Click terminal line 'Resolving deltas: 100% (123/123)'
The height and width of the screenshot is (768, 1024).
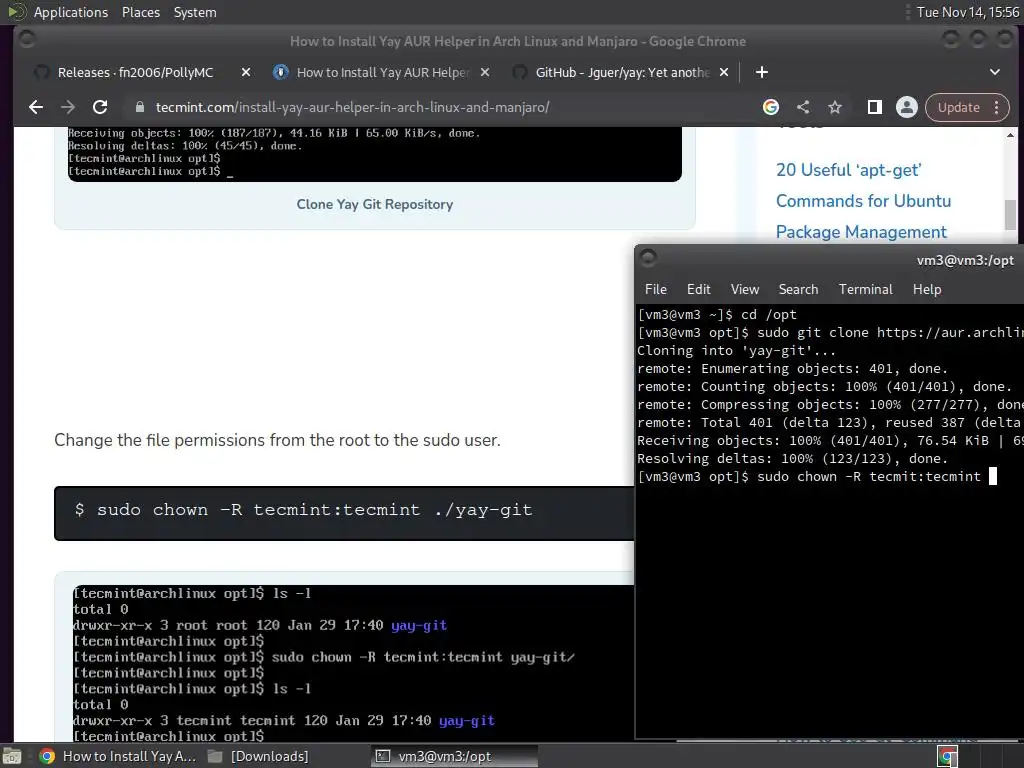(x=792, y=458)
